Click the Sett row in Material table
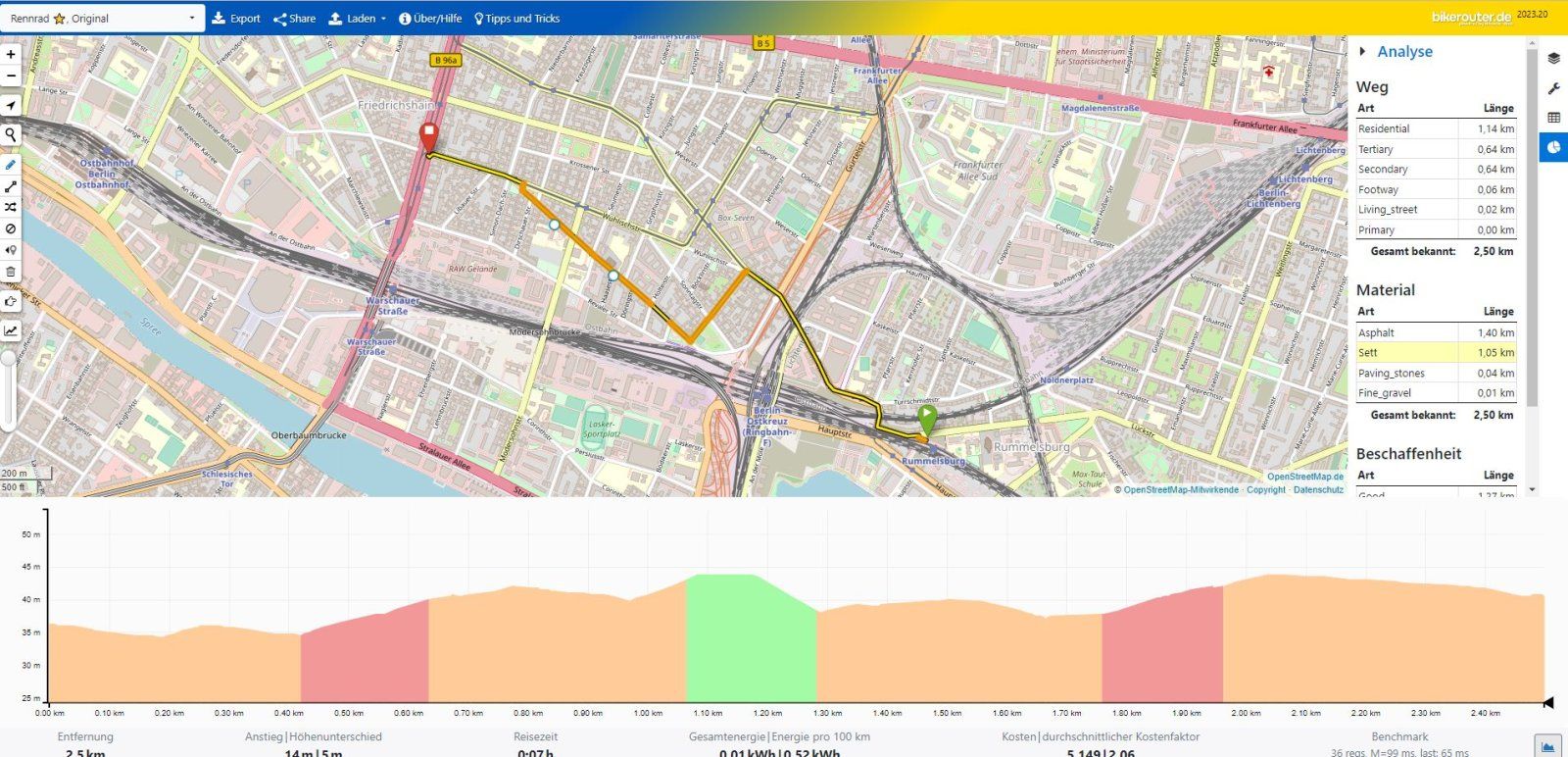Viewport: 1568px width, 757px height. pyautogui.click(x=1435, y=353)
